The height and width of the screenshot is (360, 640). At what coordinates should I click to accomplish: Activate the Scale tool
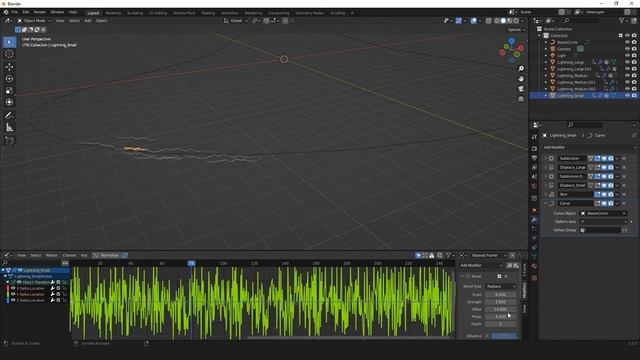point(9,90)
